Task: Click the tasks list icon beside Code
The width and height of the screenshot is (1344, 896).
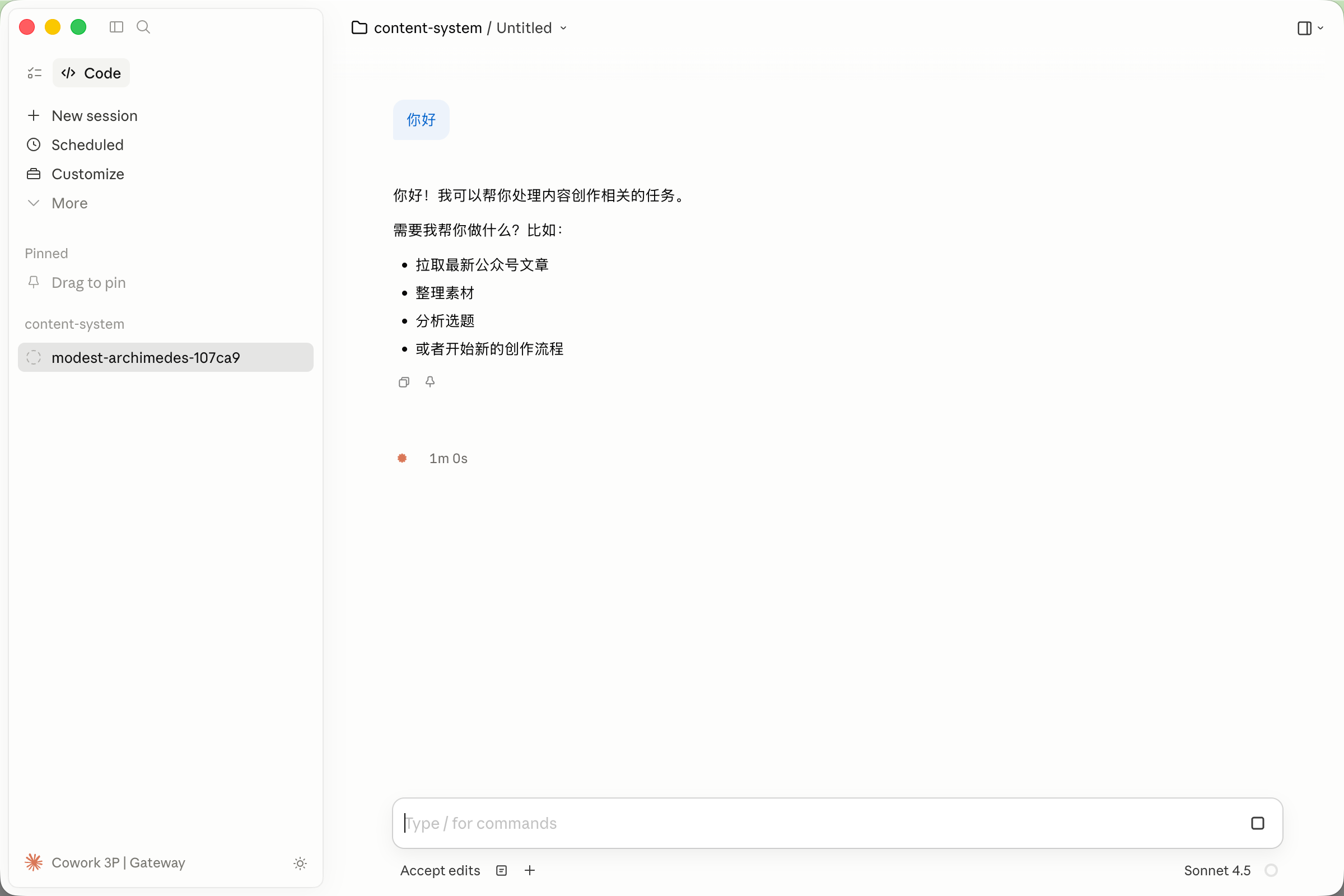Action: [35, 73]
